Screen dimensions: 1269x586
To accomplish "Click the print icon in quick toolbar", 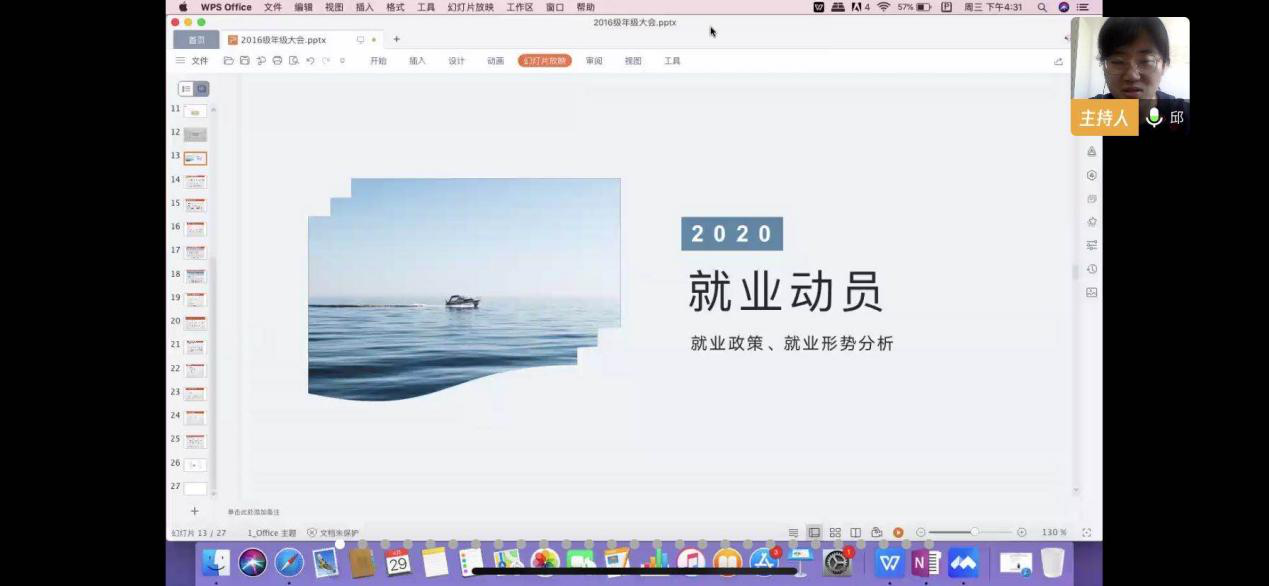I will point(277,61).
